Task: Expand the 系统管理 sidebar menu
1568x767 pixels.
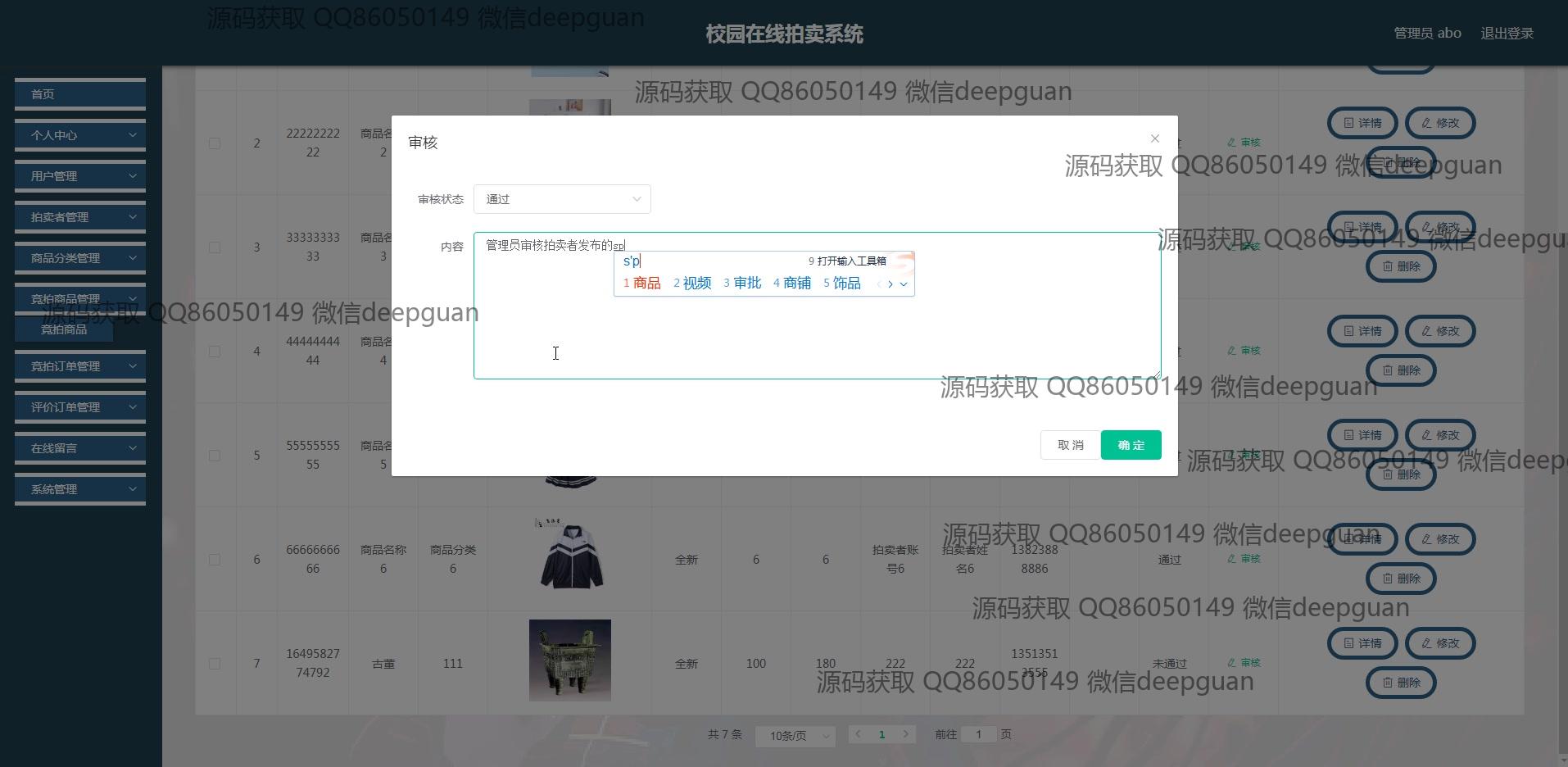Action: [x=80, y=489]
